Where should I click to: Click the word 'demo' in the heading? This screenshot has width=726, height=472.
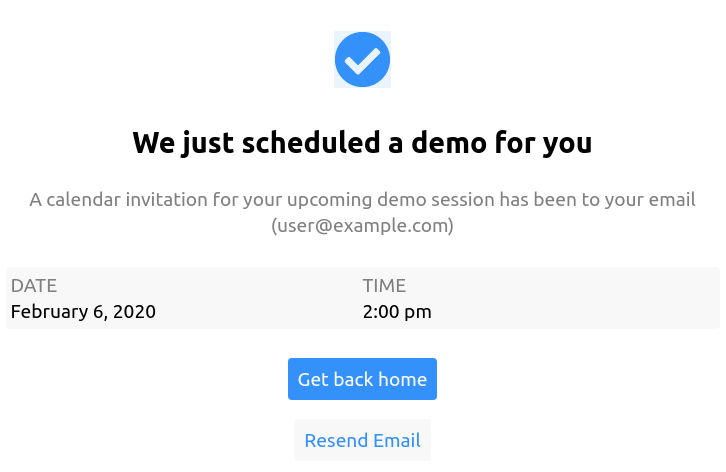tap(449, 142)
